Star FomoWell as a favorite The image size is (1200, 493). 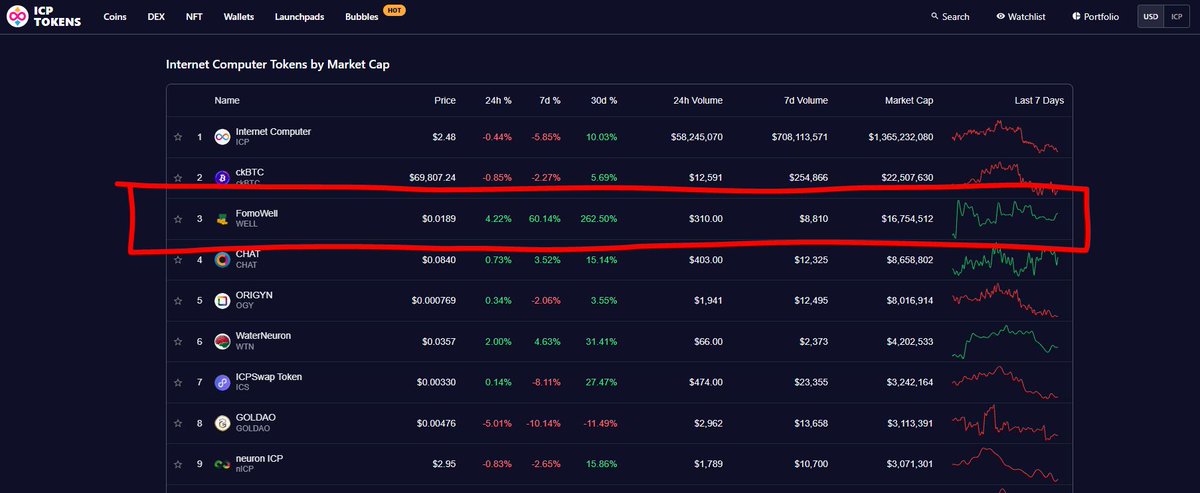pyautogui.click(x=178, y=219)
